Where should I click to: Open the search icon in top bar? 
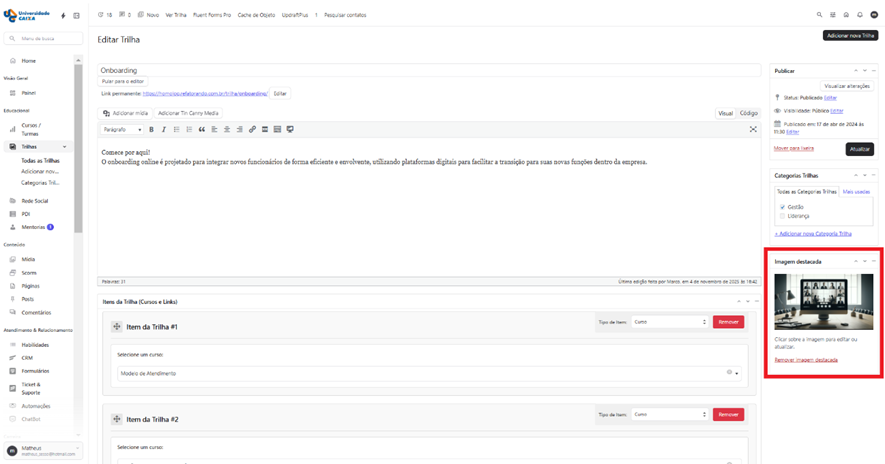pos(820,15)
